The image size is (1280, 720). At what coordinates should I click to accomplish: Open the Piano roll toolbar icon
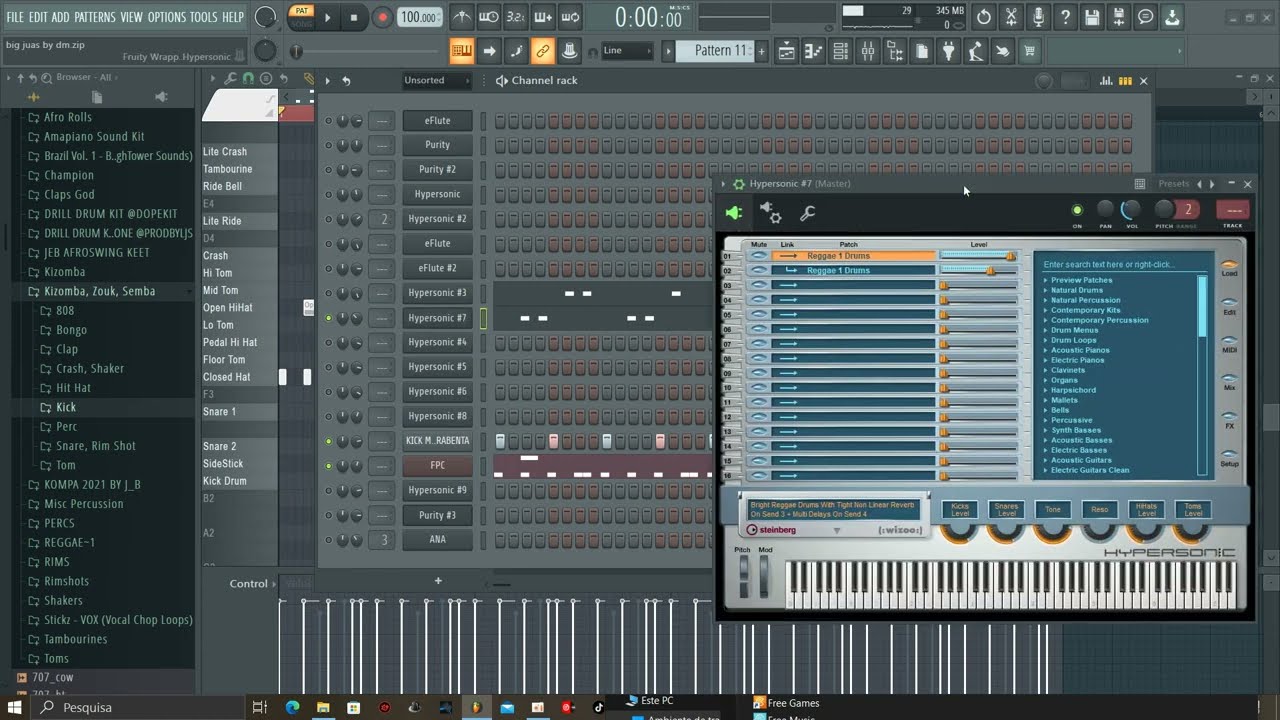pos(814,51)
